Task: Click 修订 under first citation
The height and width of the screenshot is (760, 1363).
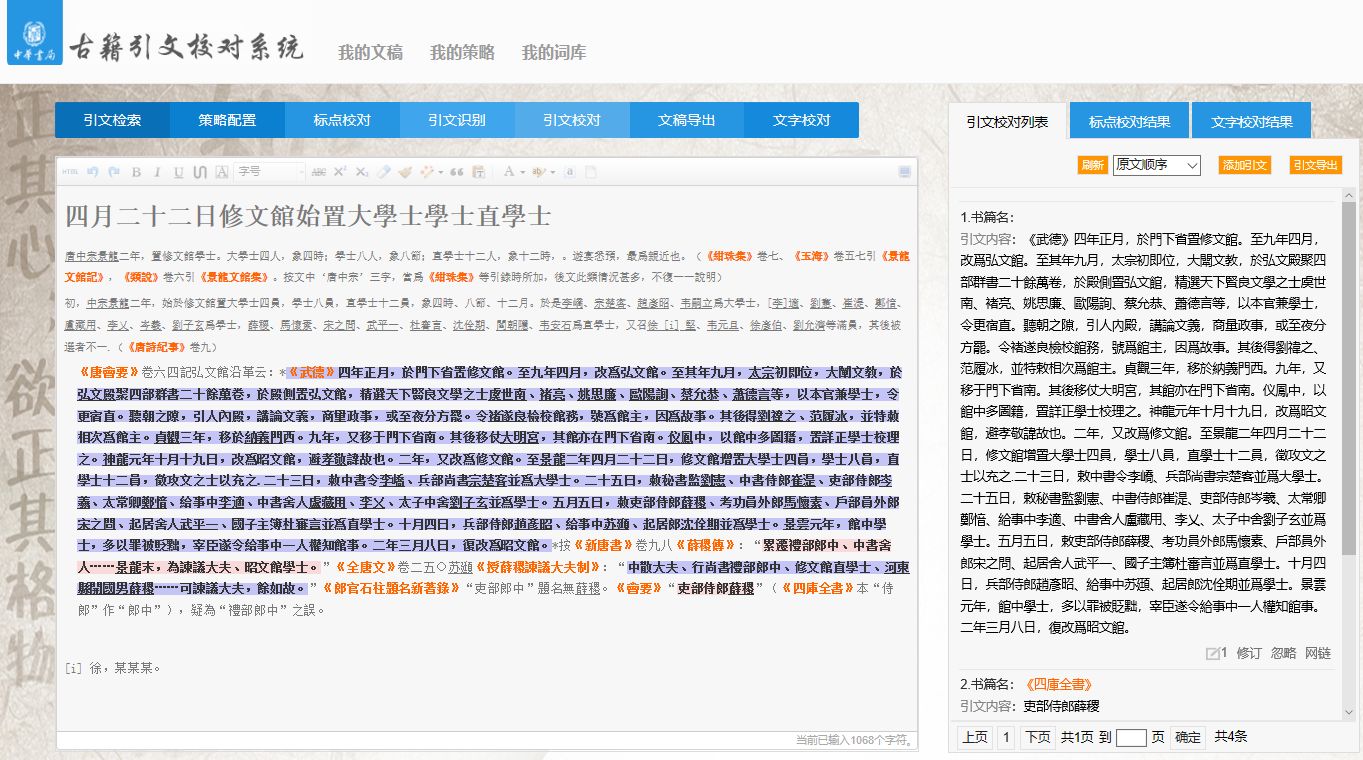Action: 1249,653
